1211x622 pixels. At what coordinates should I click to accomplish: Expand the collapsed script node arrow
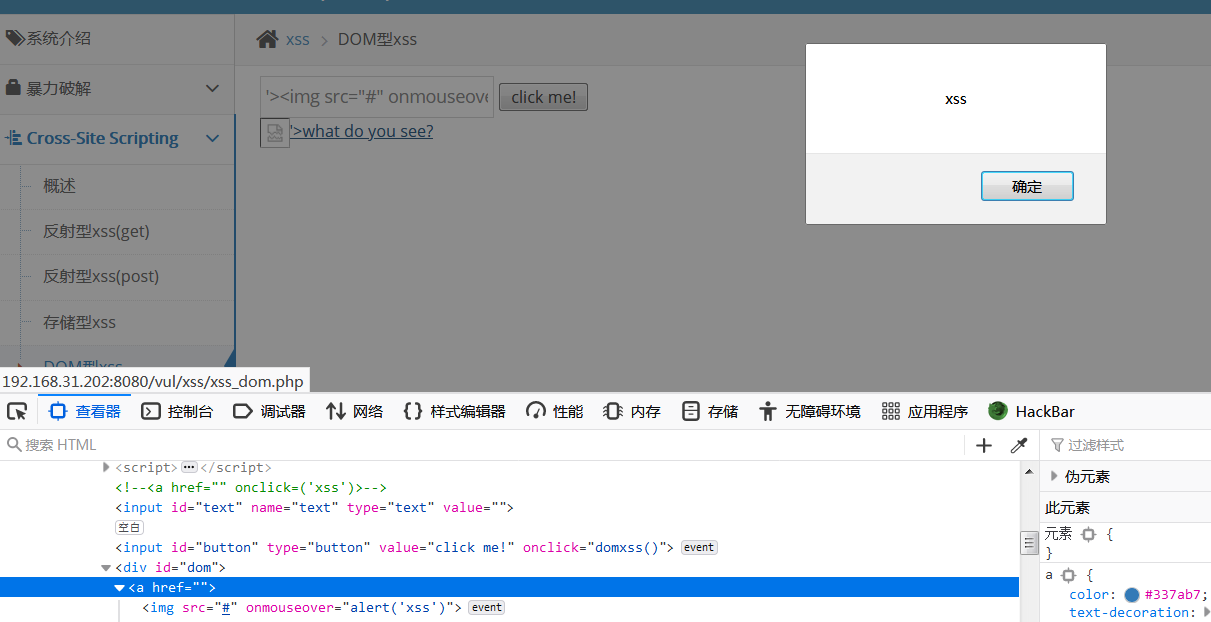[x=107, y=467]
